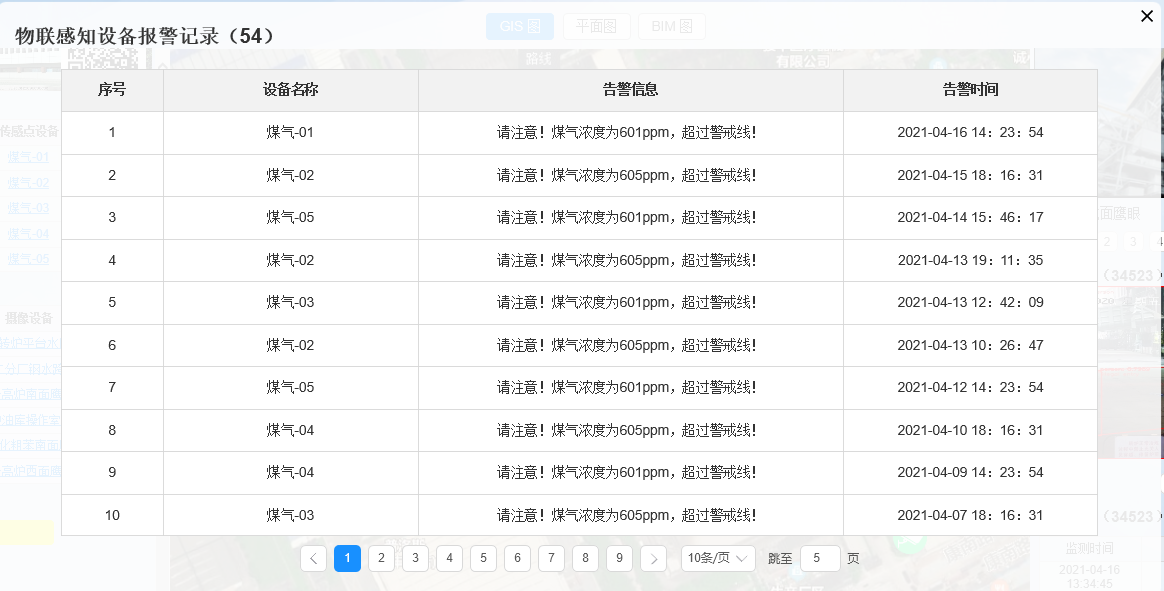Screen dimensions: 1164x591
Task: Select device name cell in row 4
Action: tap(290, 261)
